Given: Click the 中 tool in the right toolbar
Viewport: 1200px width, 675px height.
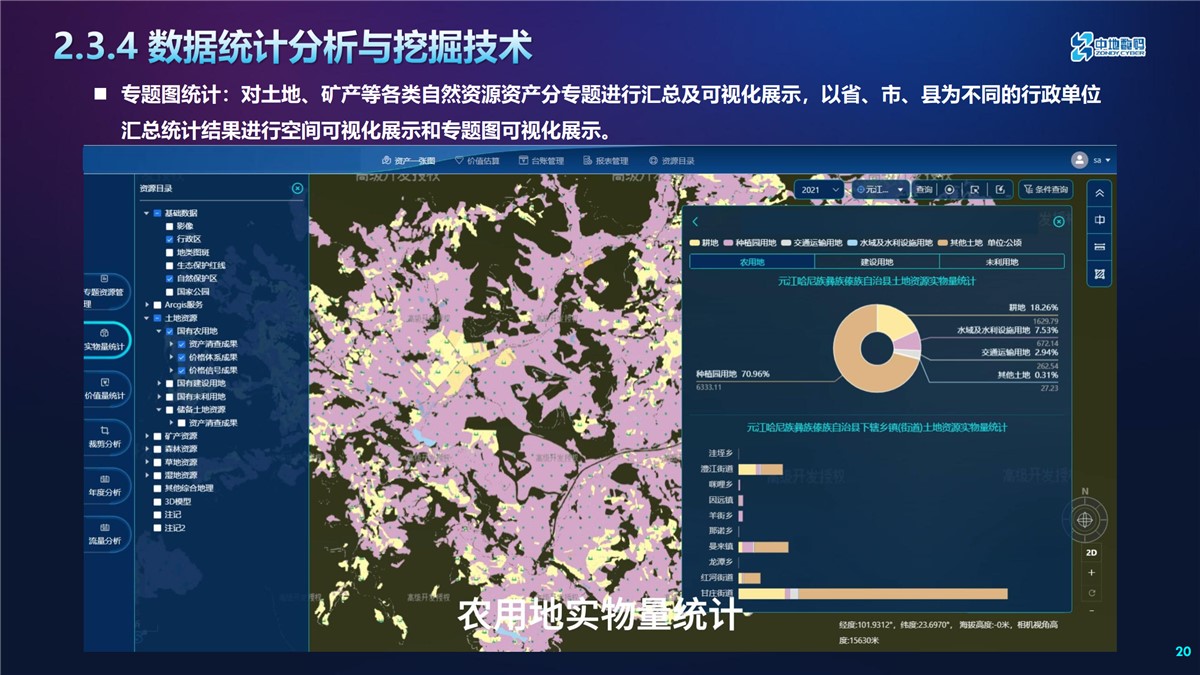Looking at the screenshot, I should 1099,220.
